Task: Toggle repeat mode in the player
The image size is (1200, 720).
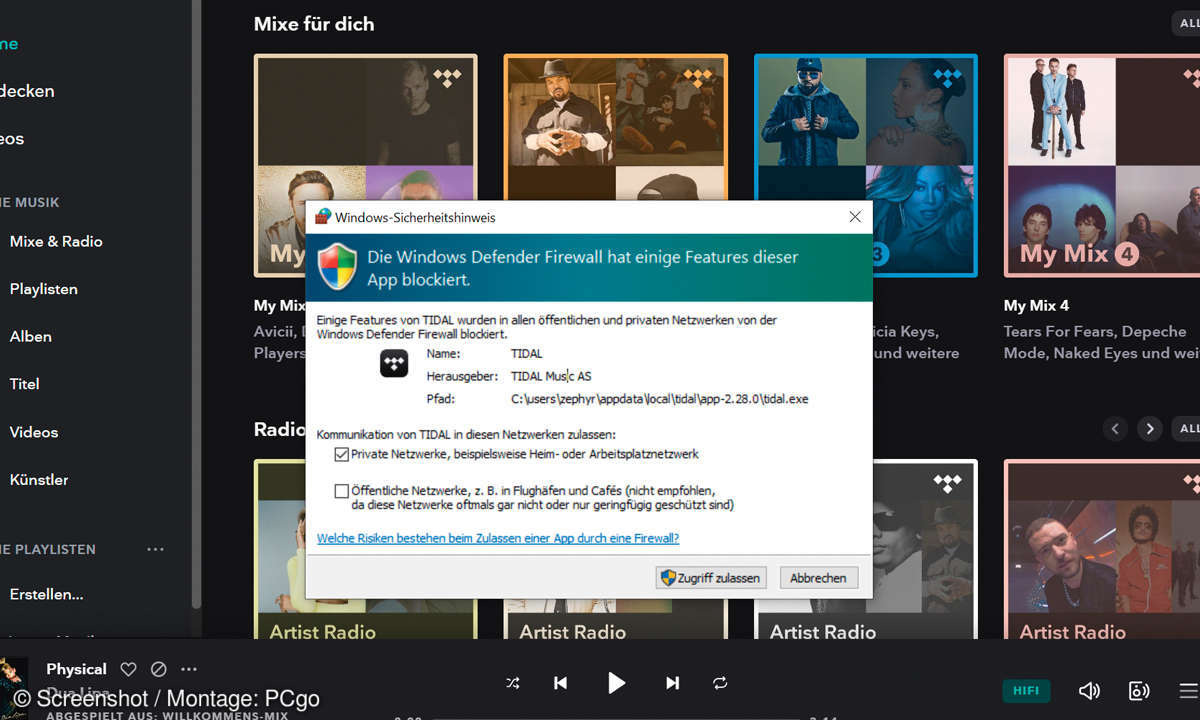Action: coord(720,683)
